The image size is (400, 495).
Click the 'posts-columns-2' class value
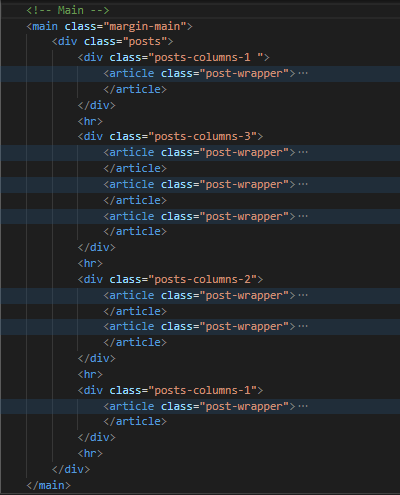point(203,279)
